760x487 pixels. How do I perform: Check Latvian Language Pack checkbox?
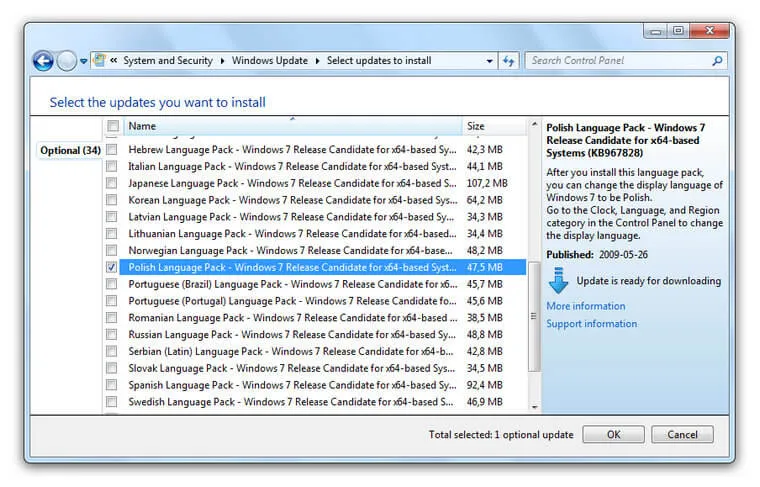(112, 217)
